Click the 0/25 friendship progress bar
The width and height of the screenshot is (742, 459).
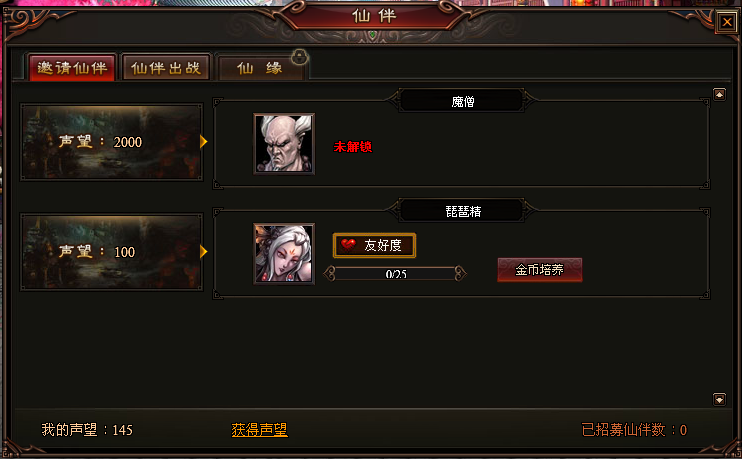pyautogui.click(x=395, y=274)
